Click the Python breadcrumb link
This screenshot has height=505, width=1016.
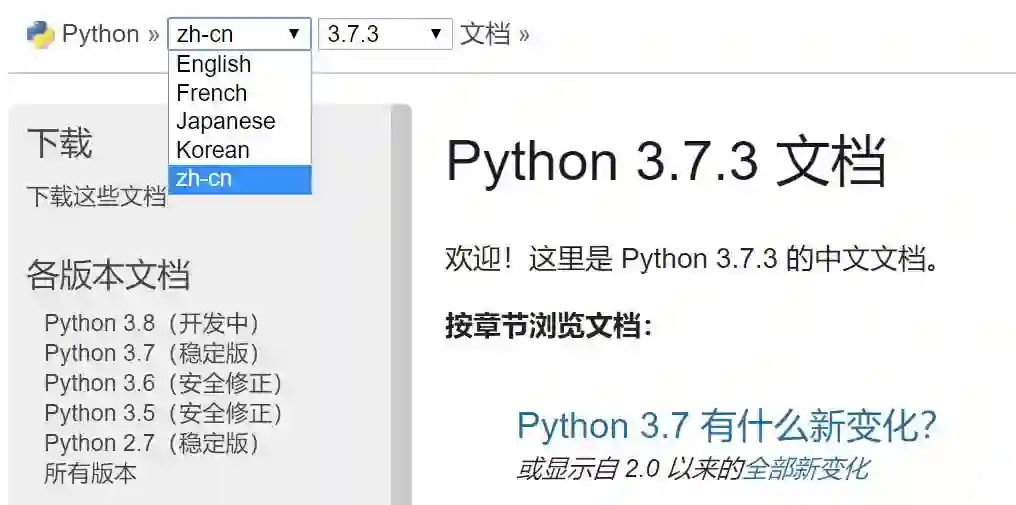[100, 34]
